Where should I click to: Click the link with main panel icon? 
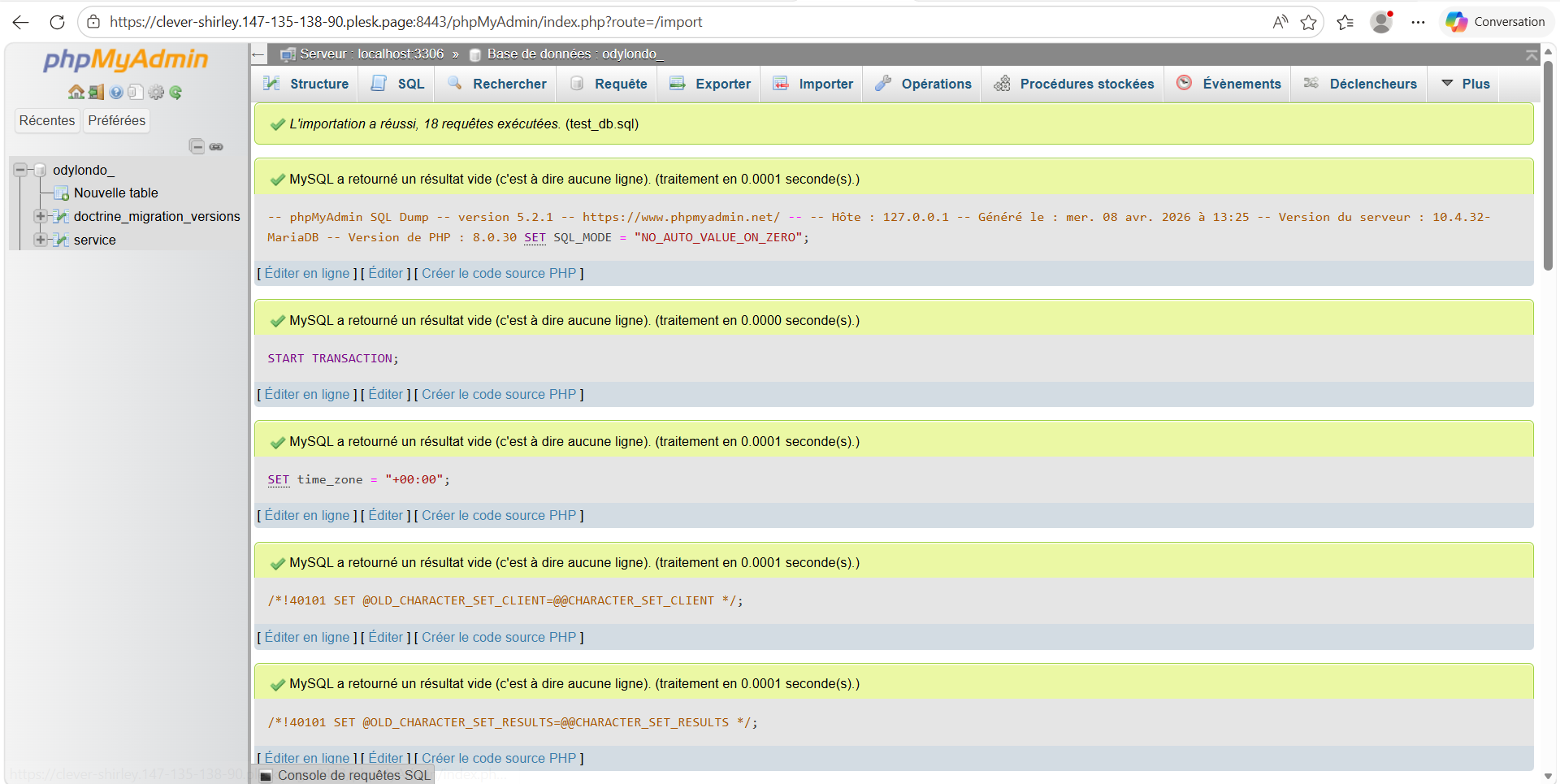(x=216, y=146)
